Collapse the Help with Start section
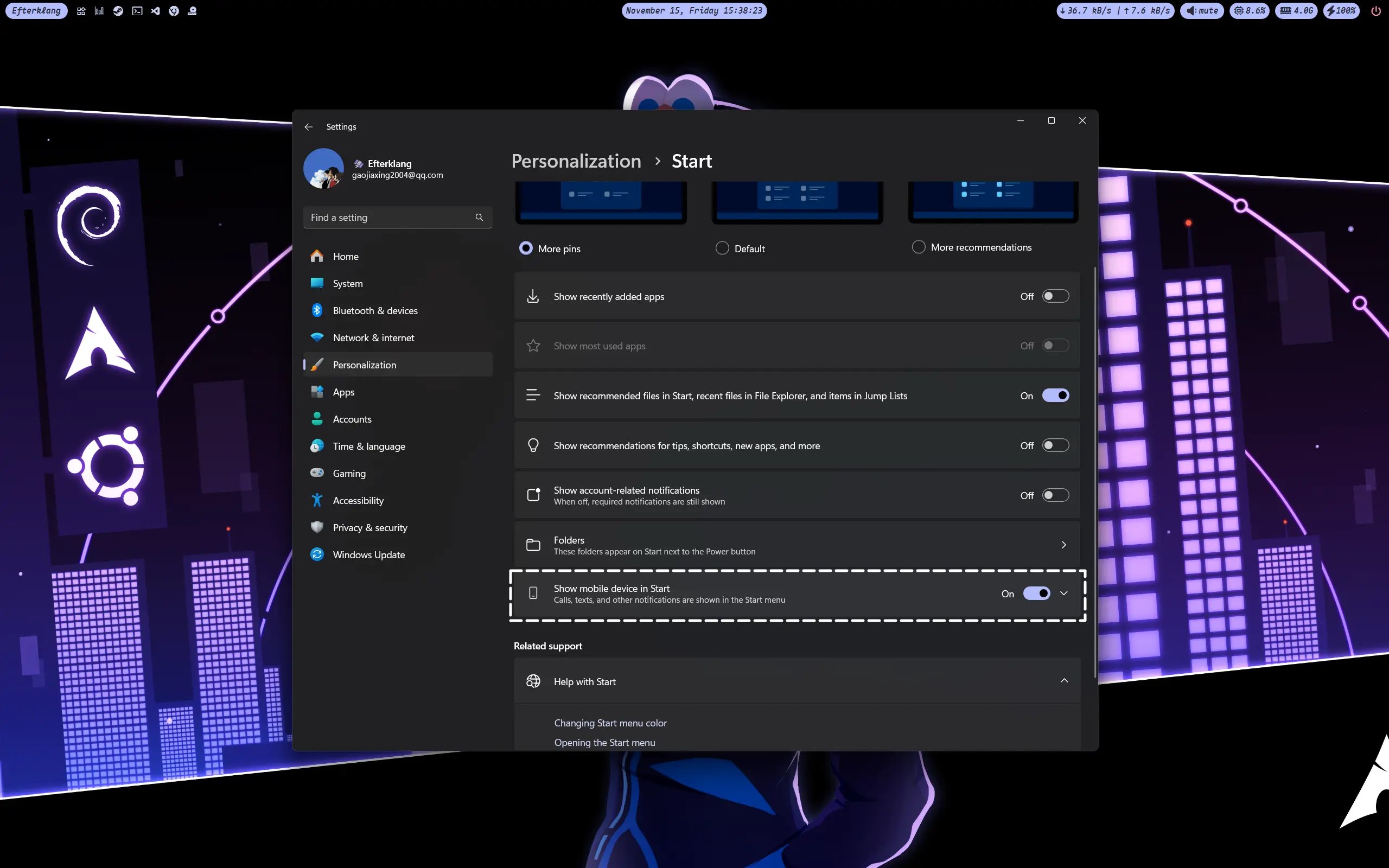This screenshot has width=1389, height=868. point(1064,680)
